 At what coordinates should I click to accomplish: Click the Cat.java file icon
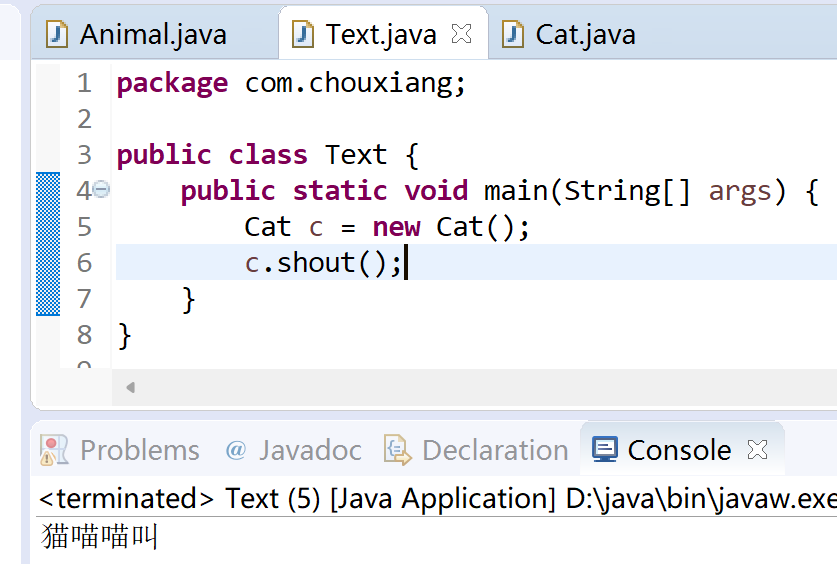[x=512, y=35]
